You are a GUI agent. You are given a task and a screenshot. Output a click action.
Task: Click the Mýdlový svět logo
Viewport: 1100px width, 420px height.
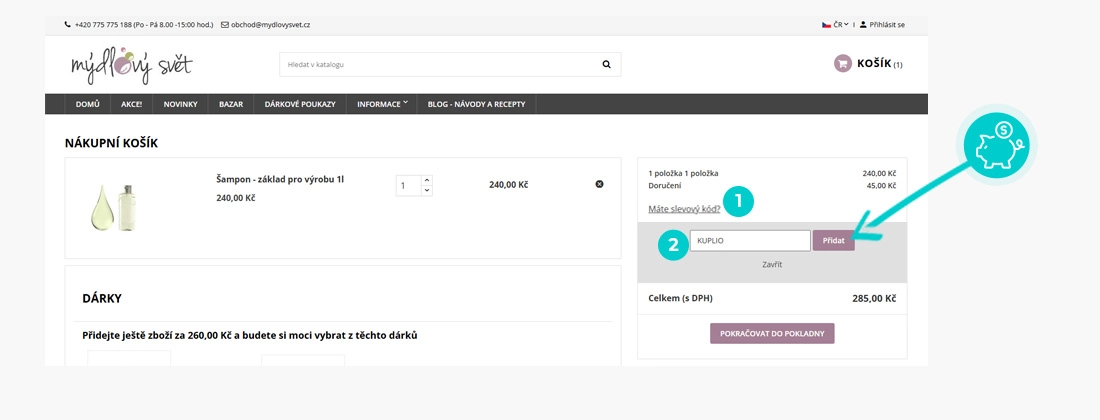click(x=131, y=65)
